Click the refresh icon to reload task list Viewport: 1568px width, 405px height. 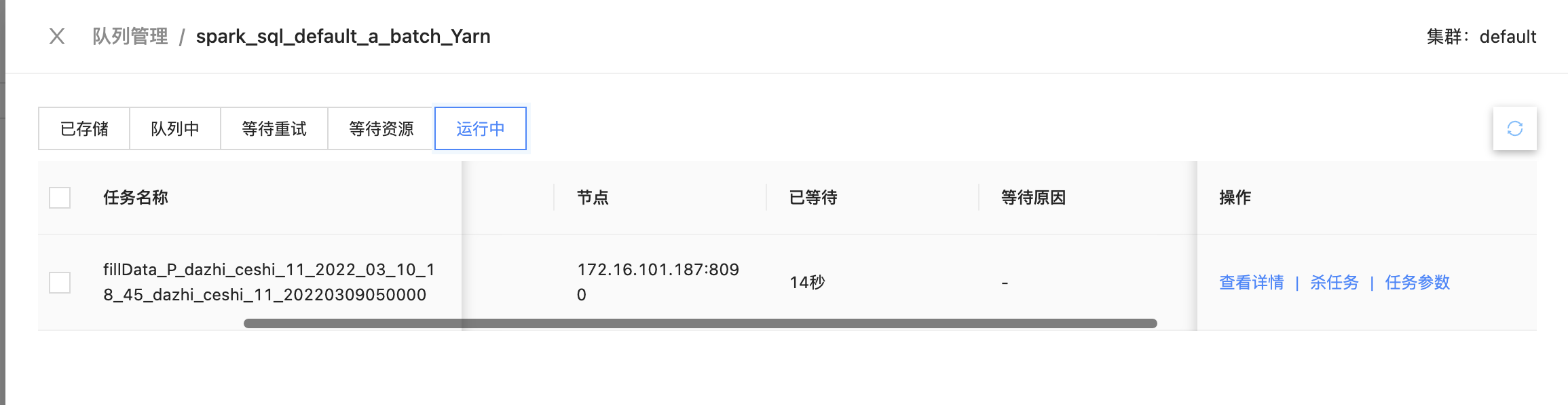[x=1516, y=128]
